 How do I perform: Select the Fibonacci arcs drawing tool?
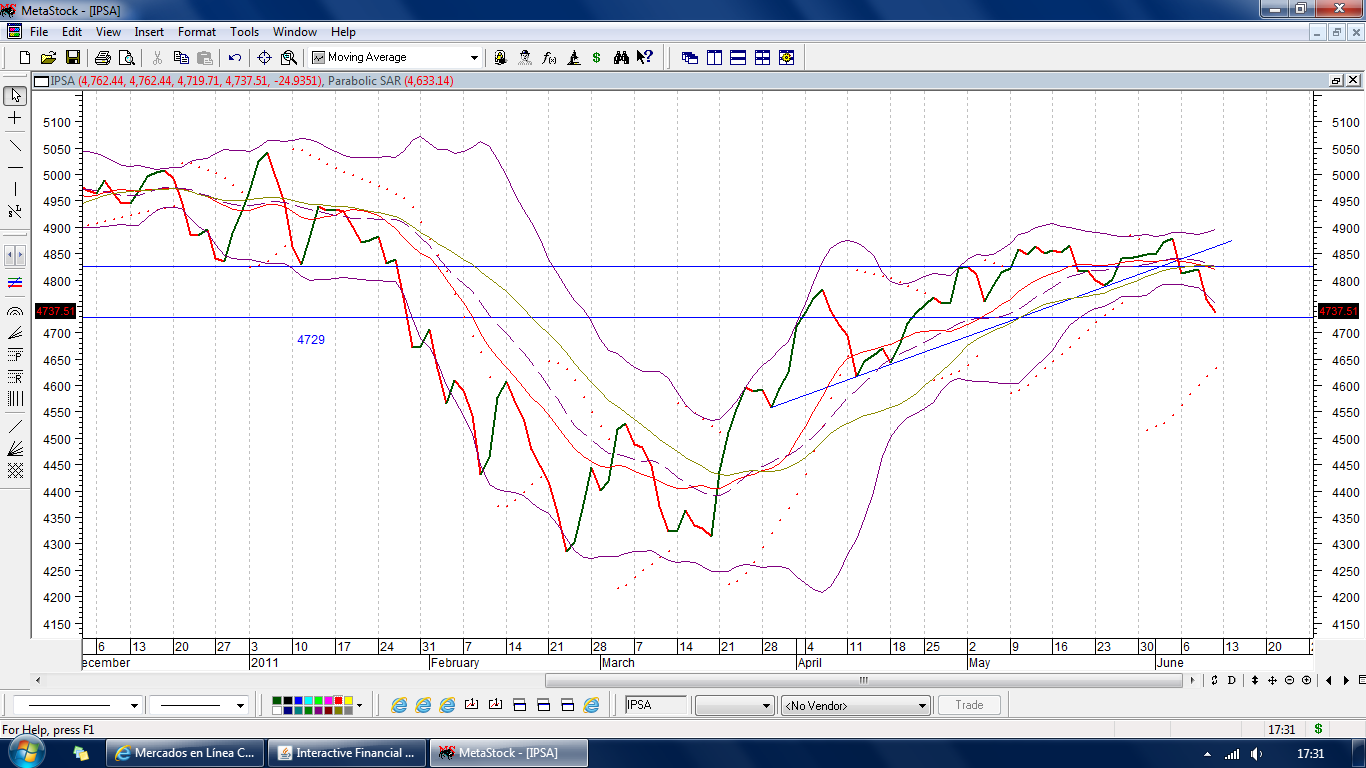pos(15,312)
